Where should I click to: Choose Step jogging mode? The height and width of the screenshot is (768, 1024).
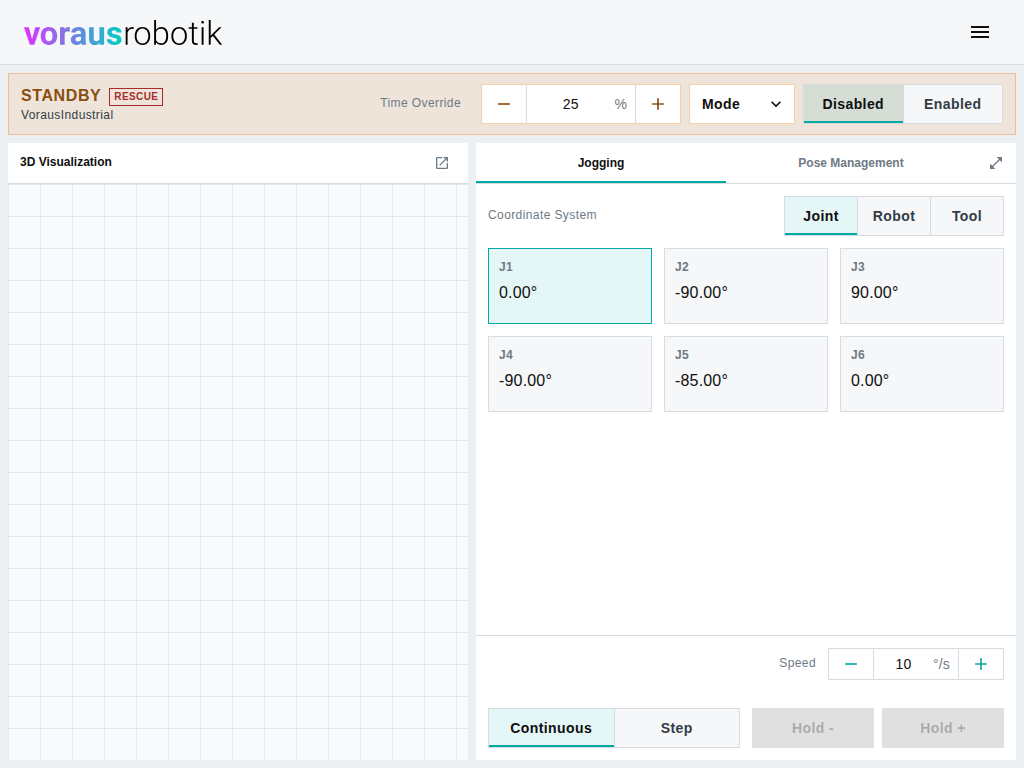coord(676,728)
